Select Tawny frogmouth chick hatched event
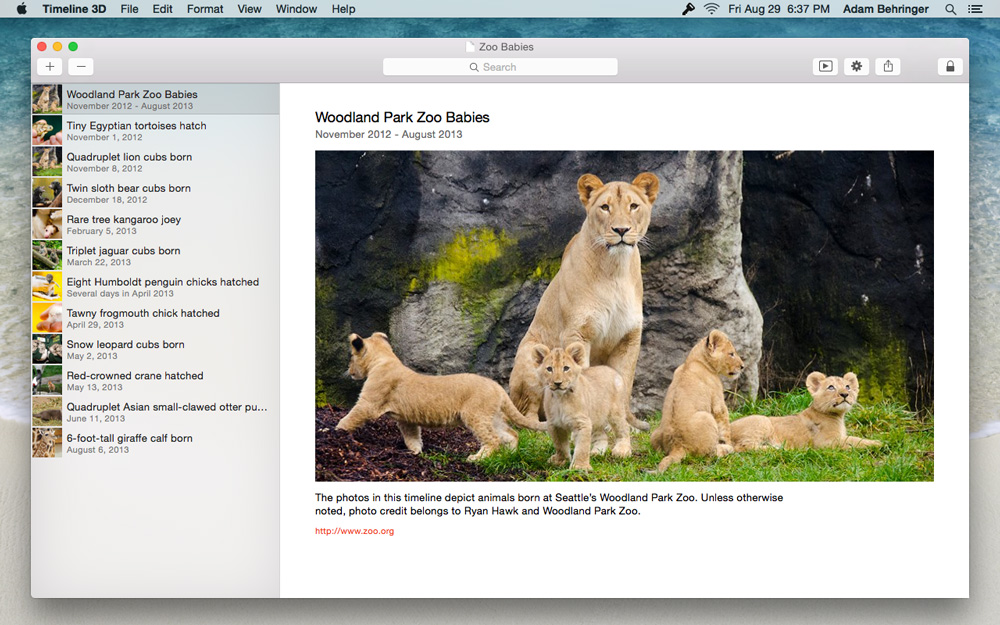1000x625 pixels. [x=156, y=318]
